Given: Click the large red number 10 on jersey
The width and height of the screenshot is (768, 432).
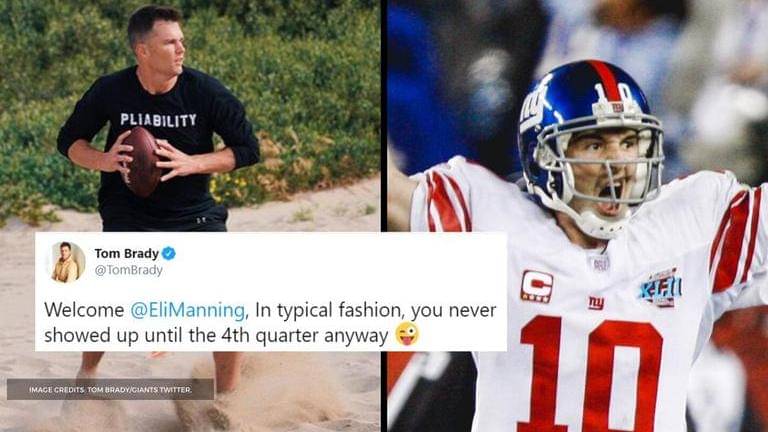Looking at the screenshot, I should (x=592, y=372).
